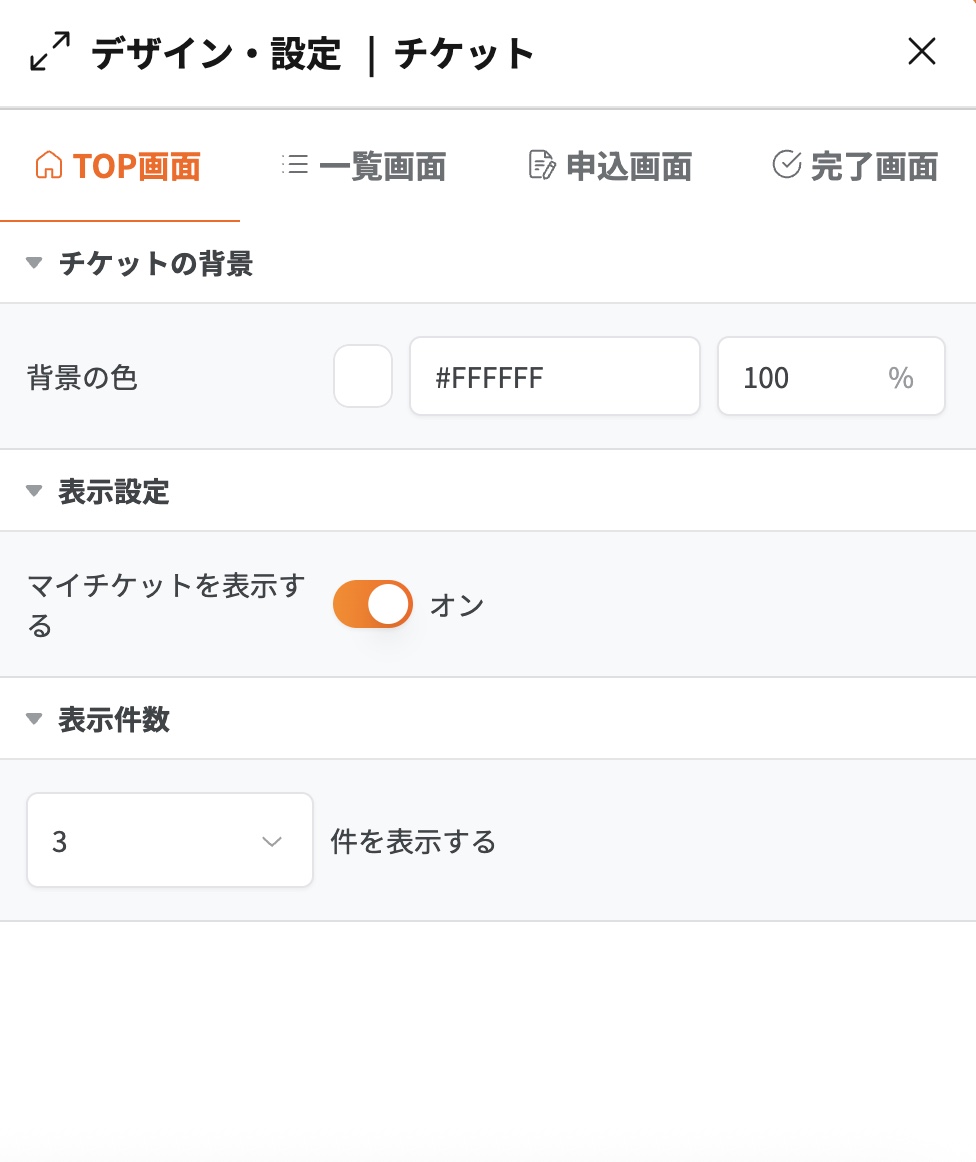Click the home icon on TOP画面 tab
This screenshot has height=1162, width=976.
pos(48,165)
